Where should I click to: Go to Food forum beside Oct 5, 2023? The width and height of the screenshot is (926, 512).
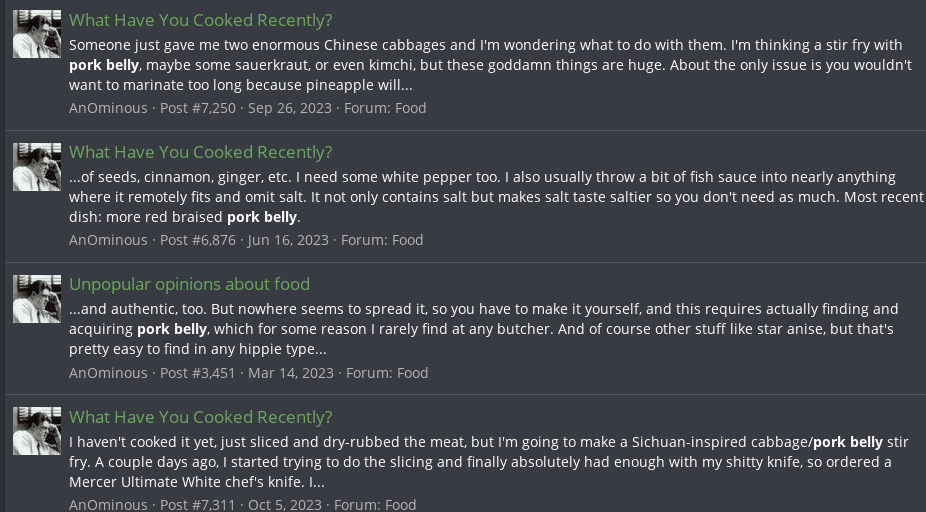[400, 505]
